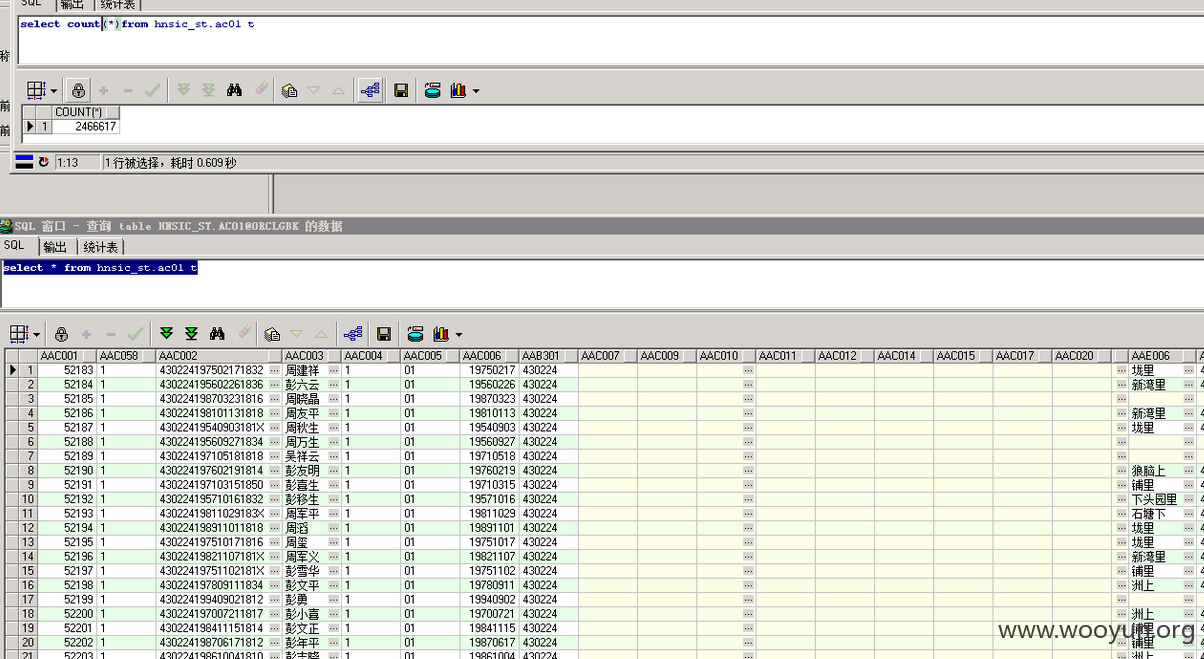Click query-by-example icon in table data window

[272, 334]
